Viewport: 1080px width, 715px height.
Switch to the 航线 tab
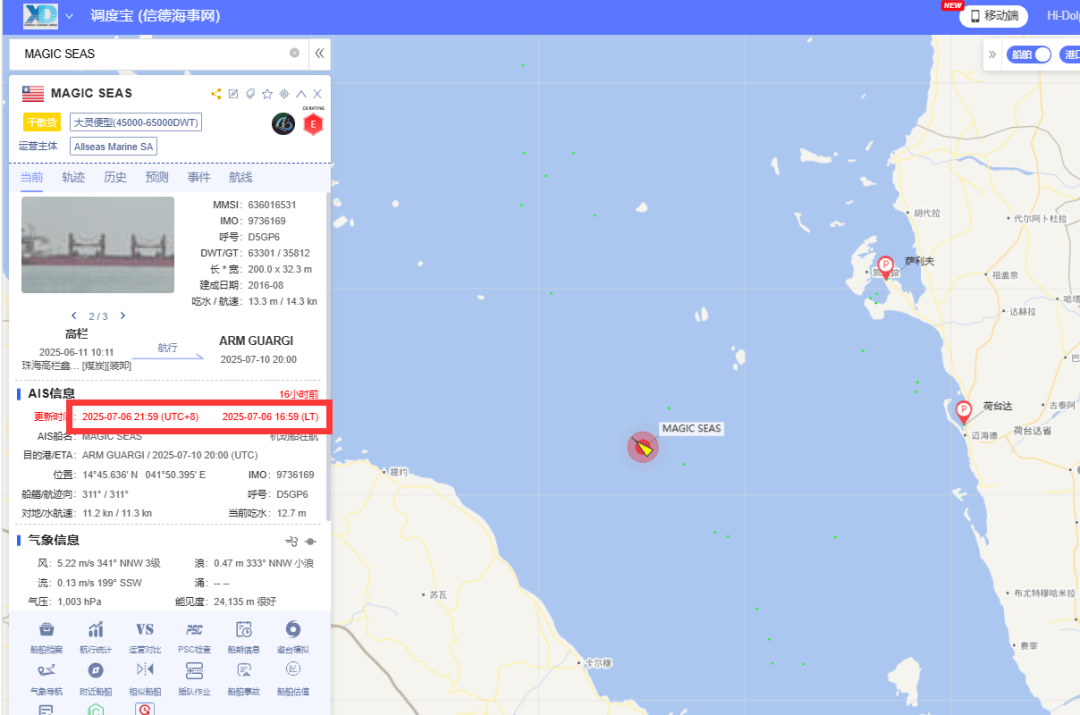(240, 178)
